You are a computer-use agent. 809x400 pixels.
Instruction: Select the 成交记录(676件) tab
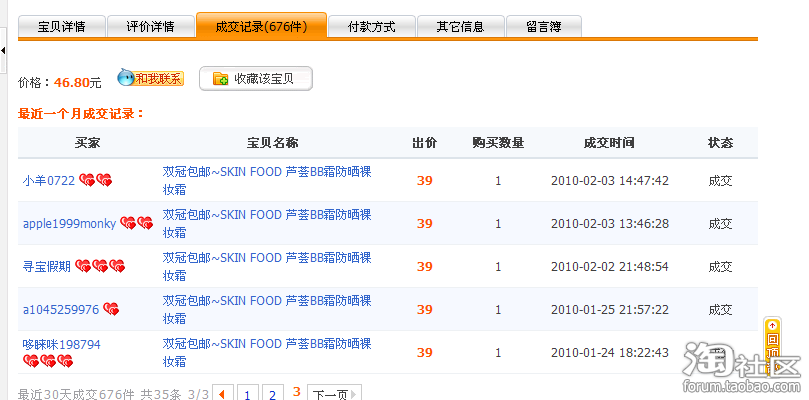pyautogui.click(x=261, y=27)
